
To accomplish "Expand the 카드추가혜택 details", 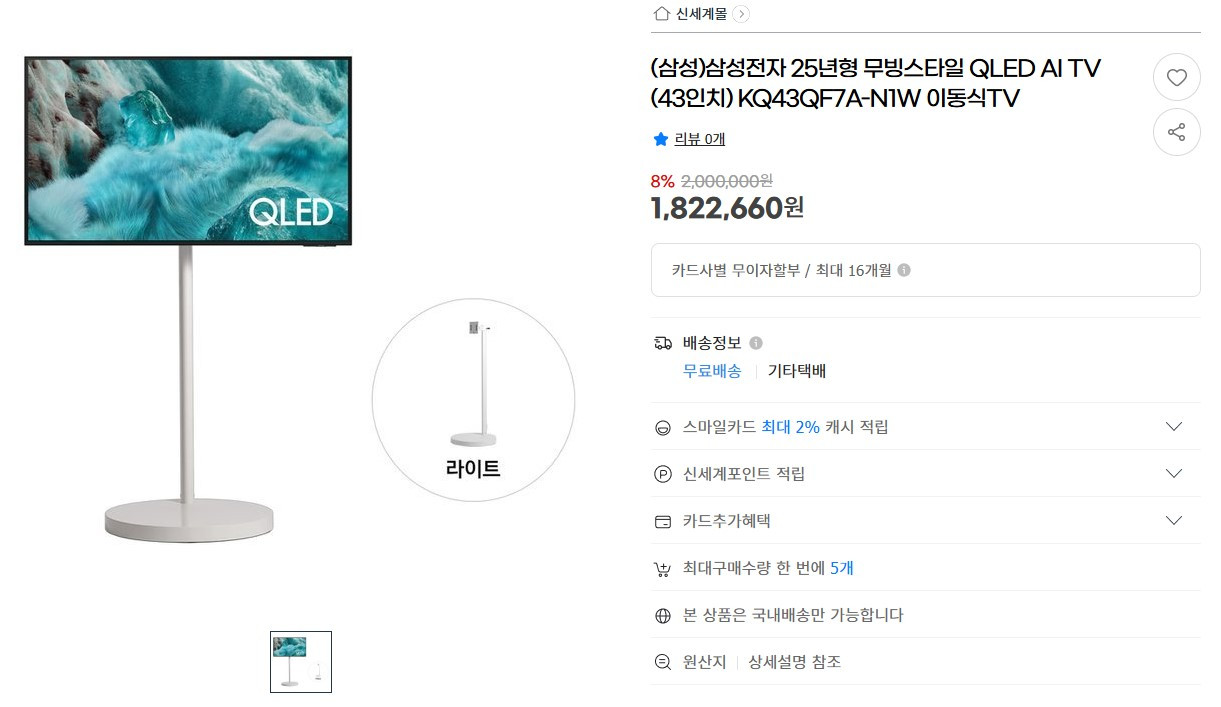I will [x=1174, y=520].
